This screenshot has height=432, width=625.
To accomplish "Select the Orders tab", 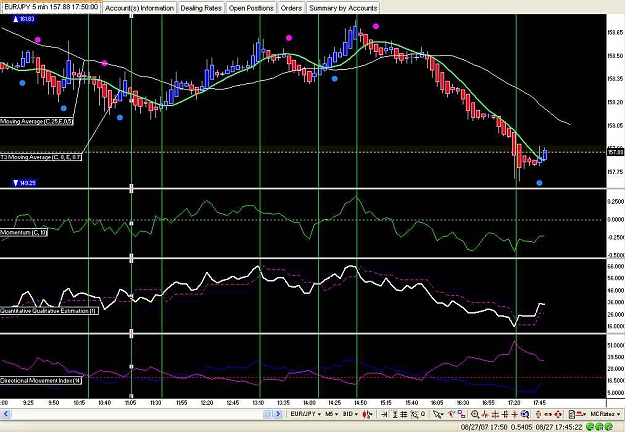I will click(291, 8).
